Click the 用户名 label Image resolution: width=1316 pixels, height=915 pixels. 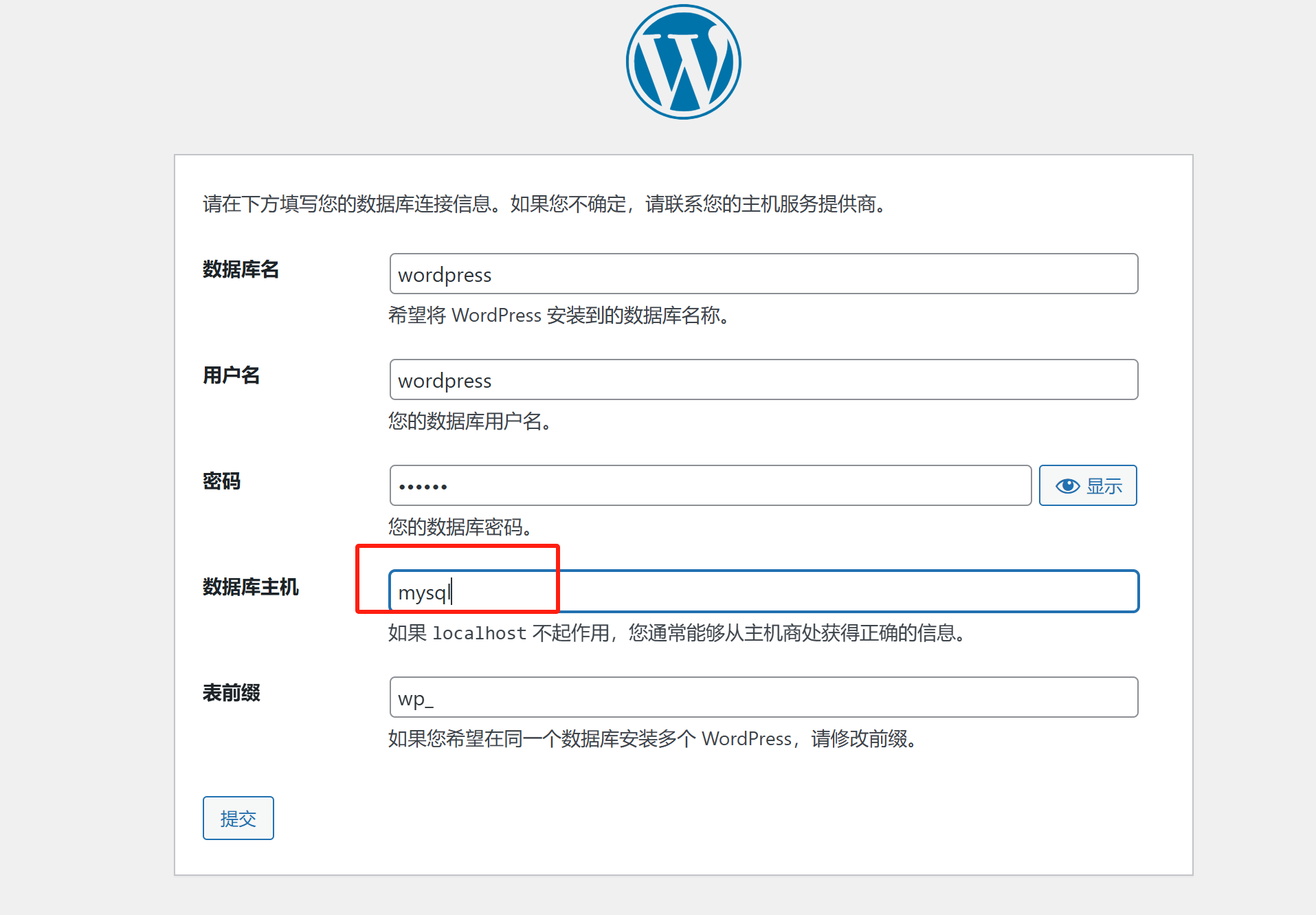coord(232,375)
